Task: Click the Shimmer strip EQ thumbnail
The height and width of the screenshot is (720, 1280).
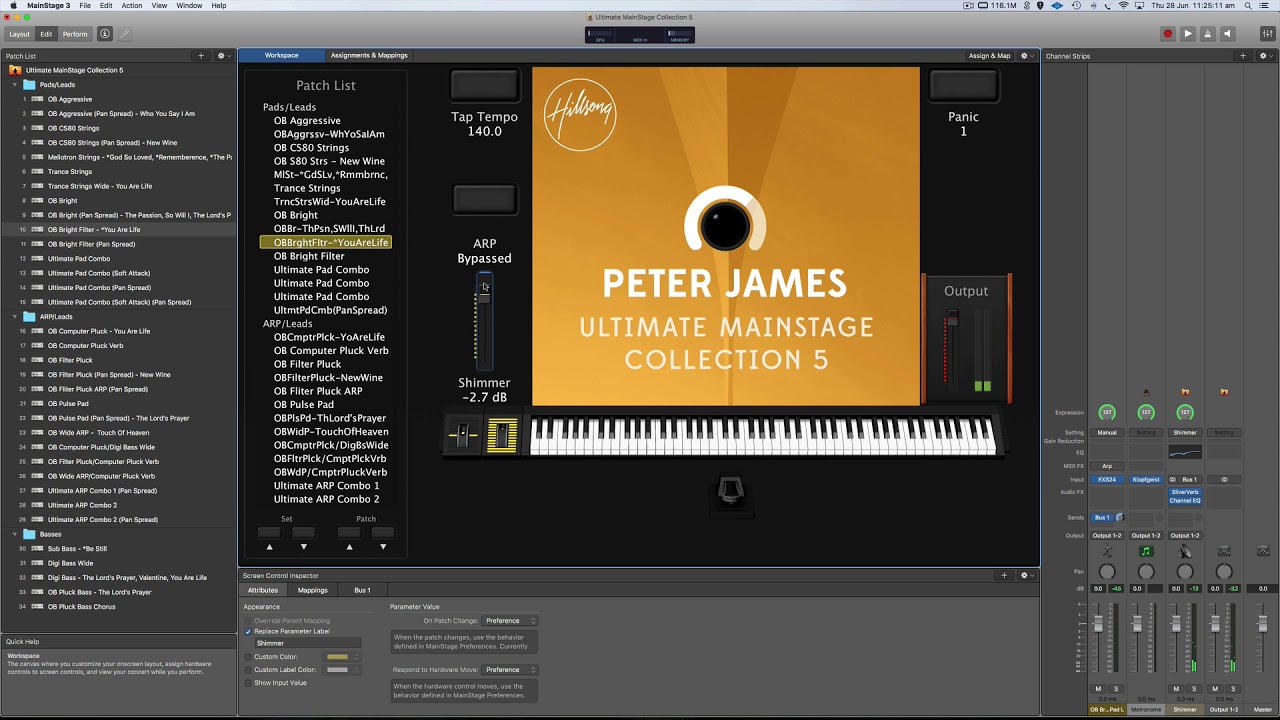Action: [1185, 453]
